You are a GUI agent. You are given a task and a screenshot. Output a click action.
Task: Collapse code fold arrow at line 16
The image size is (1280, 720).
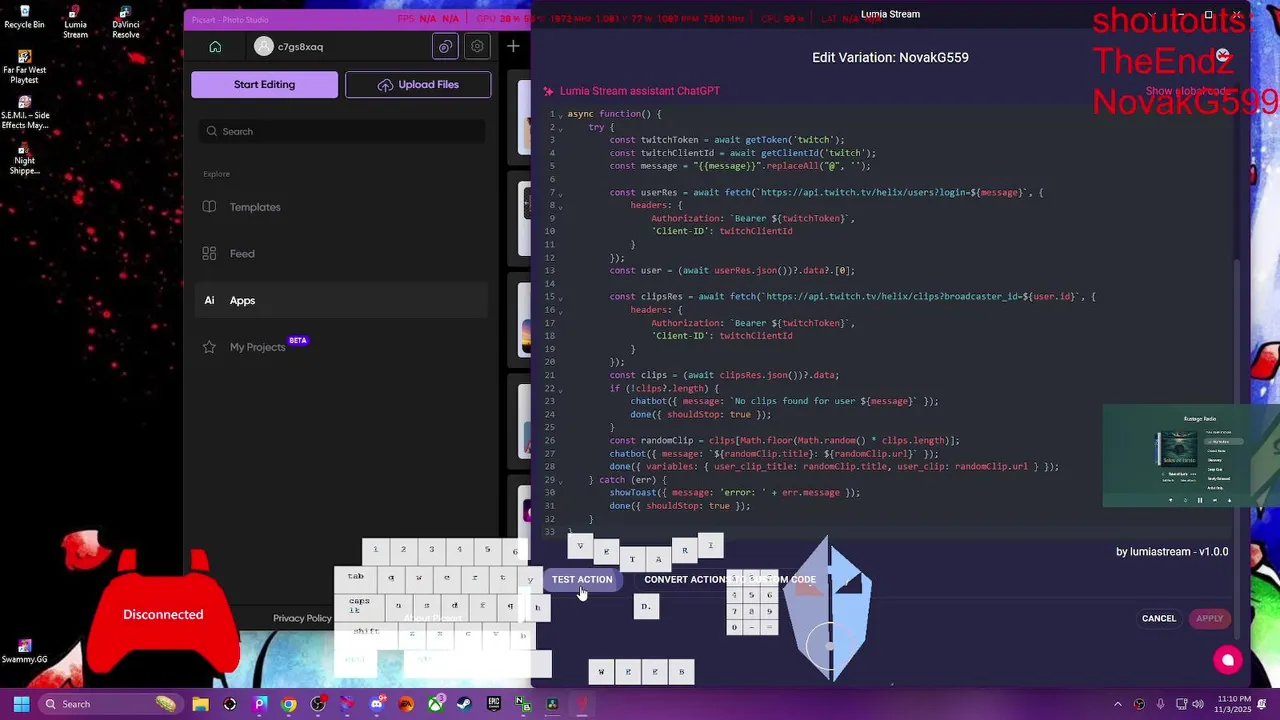pyautogui.click(x=560, y=310)
